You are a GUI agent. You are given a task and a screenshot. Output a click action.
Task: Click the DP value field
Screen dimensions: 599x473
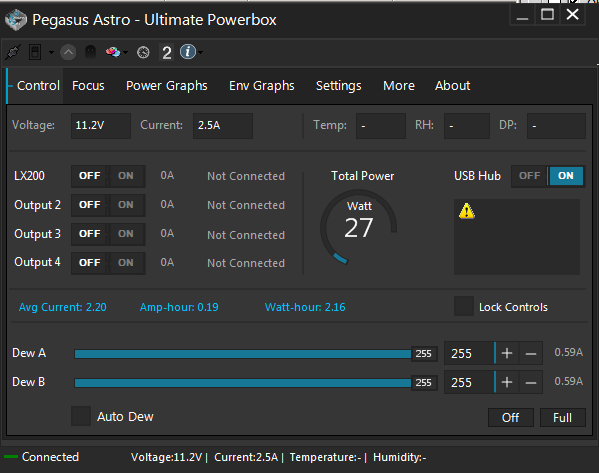556,126
